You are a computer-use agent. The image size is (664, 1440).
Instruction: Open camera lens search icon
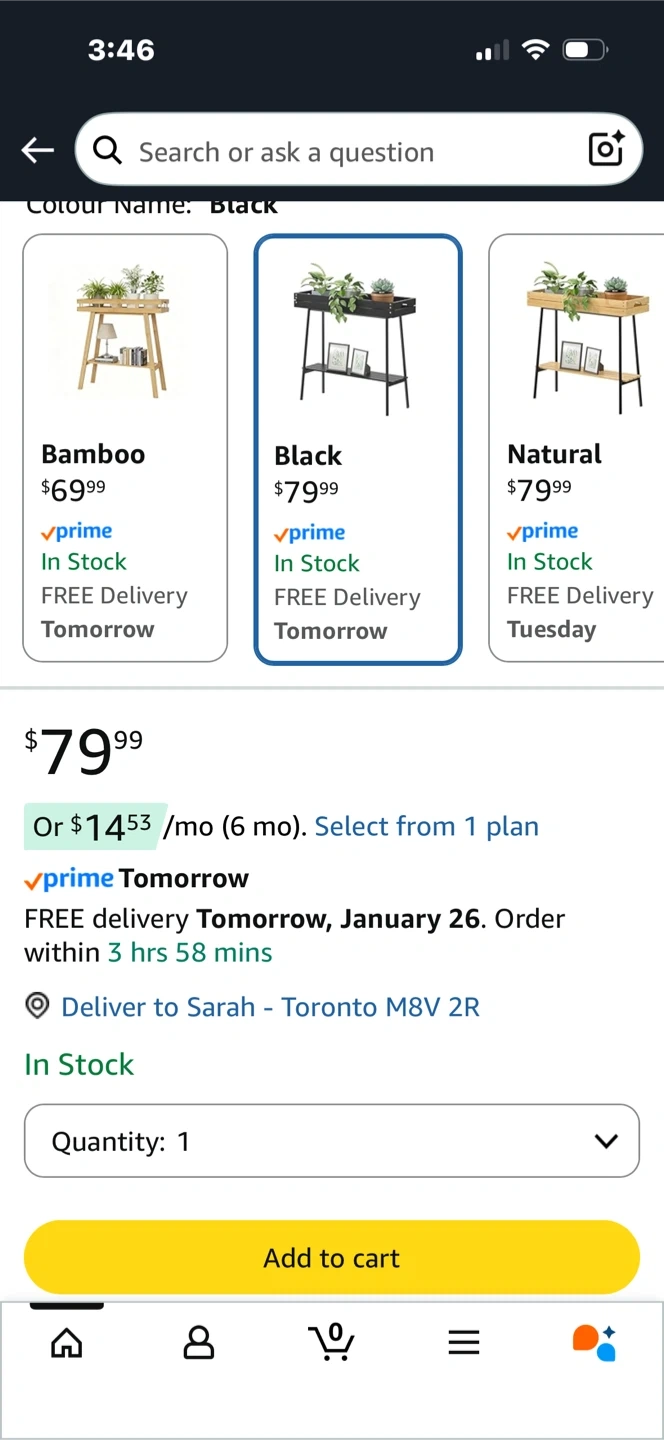606,150
